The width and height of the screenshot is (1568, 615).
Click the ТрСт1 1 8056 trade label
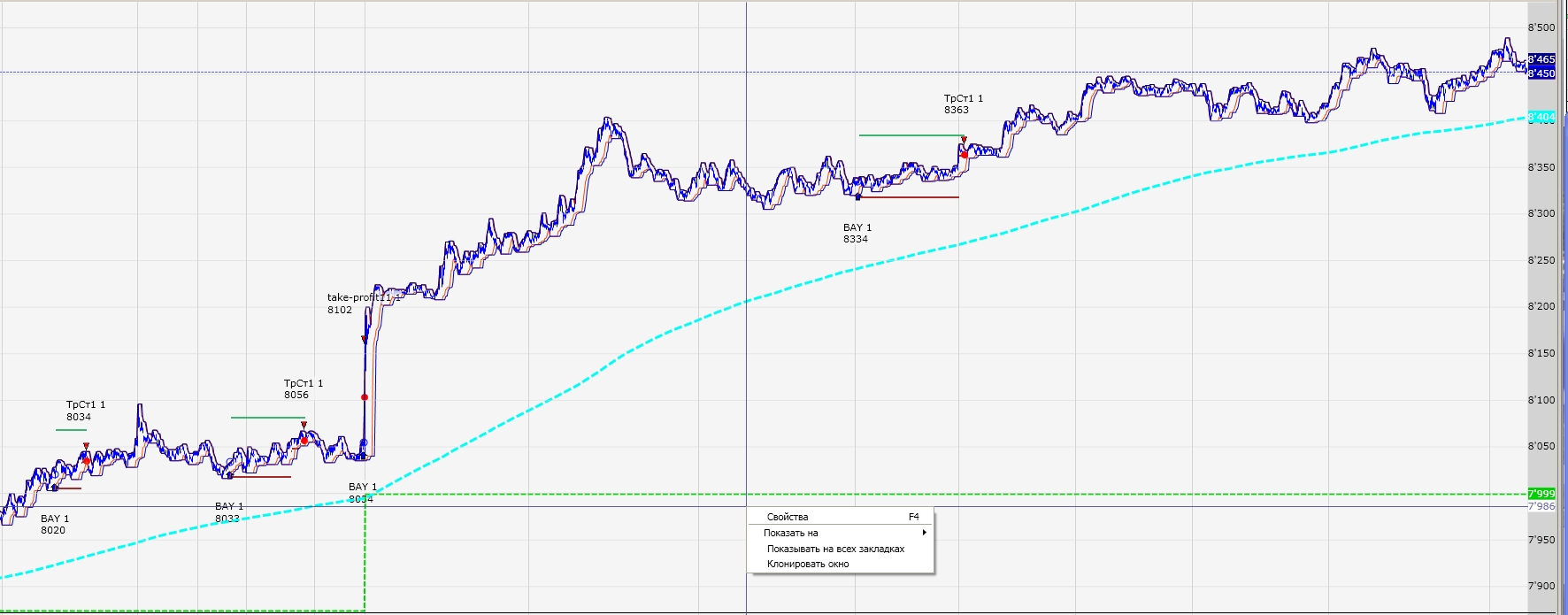pyautogui.click(x=303, y=389)
